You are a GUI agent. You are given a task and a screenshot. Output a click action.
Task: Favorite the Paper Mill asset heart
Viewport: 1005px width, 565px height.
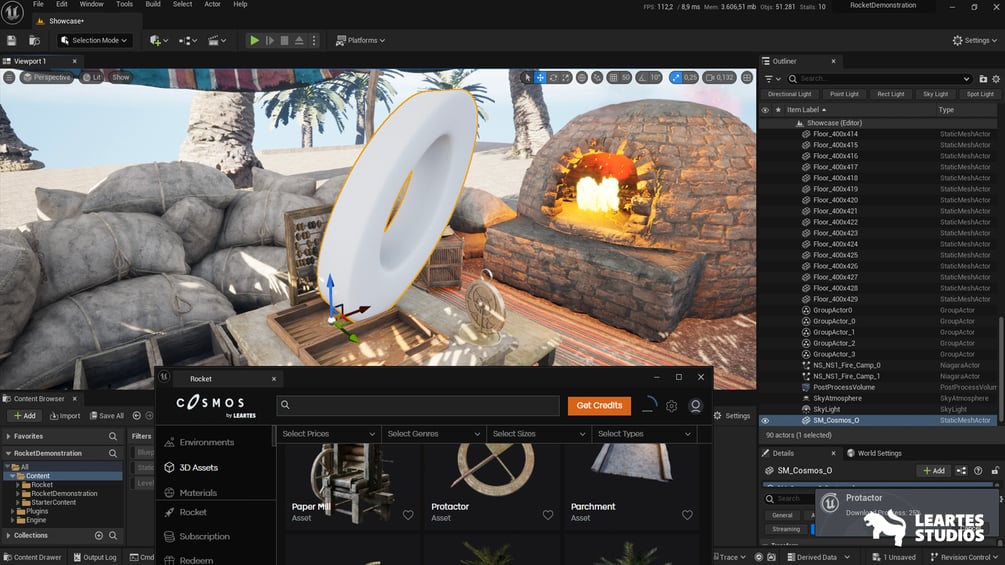tap(408, 515)
